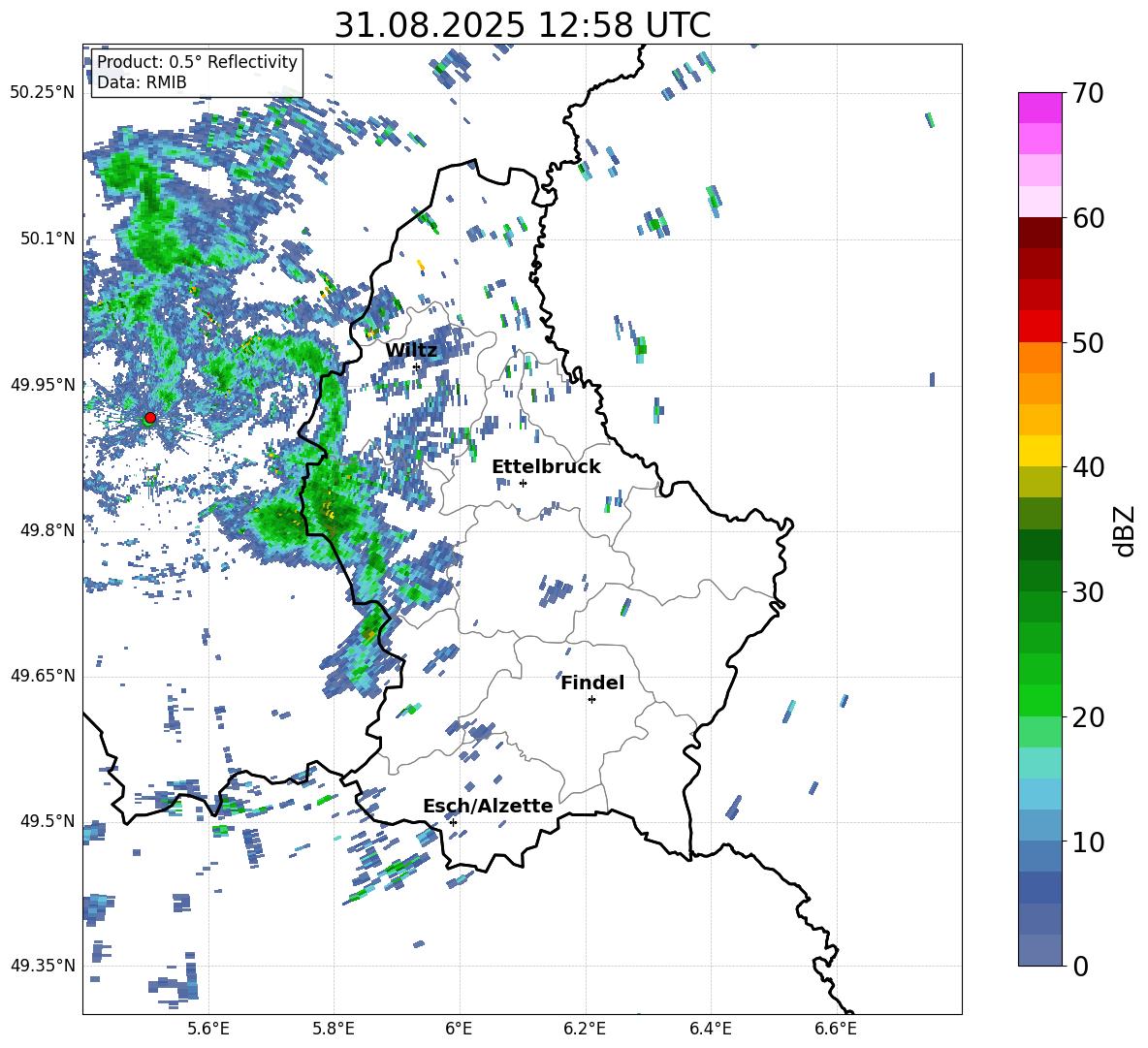Click the 49.95°N latitude label
The image size is (1148, 1048).
point(43,384)
